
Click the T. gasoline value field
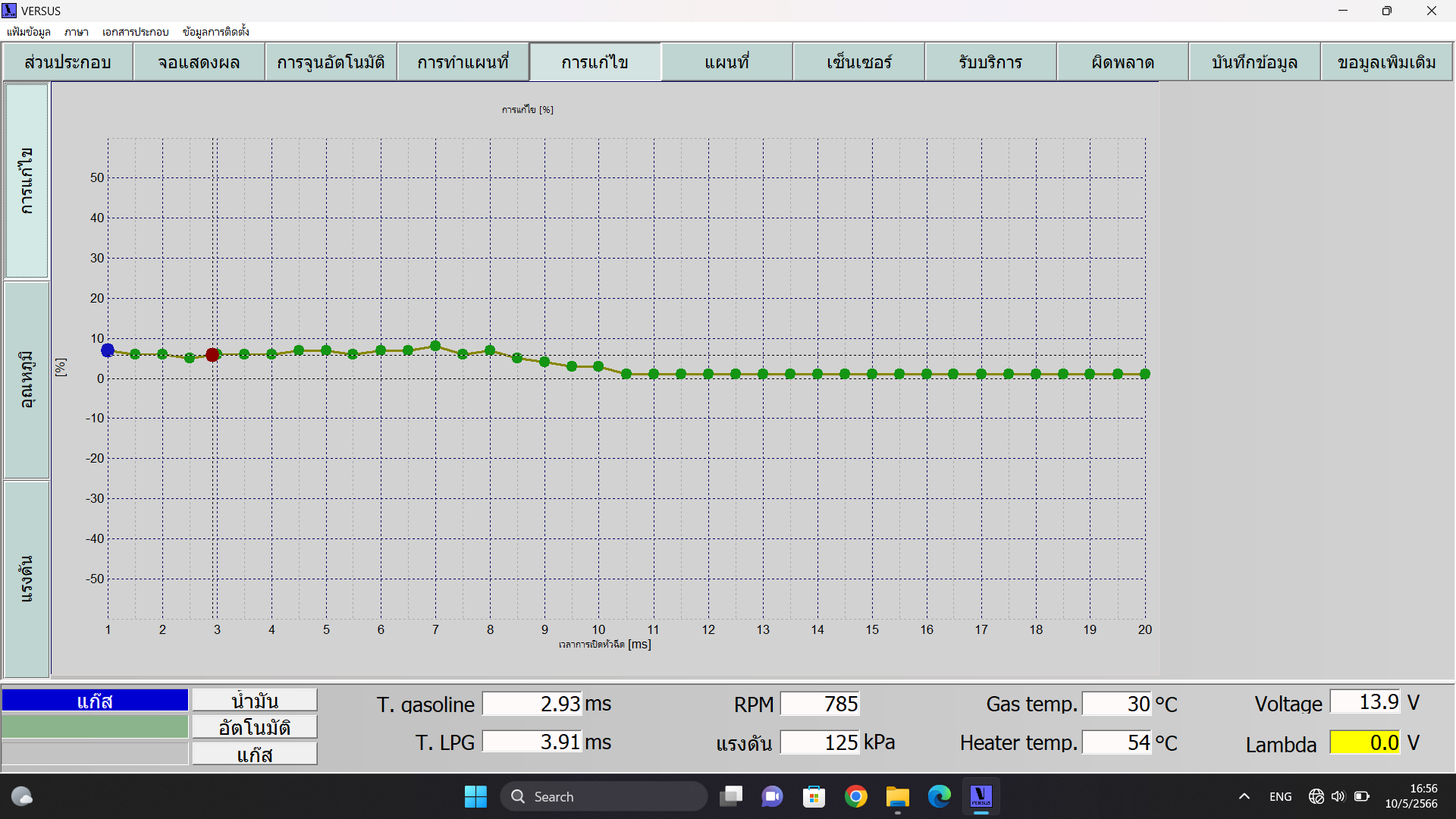click(532, 704)
